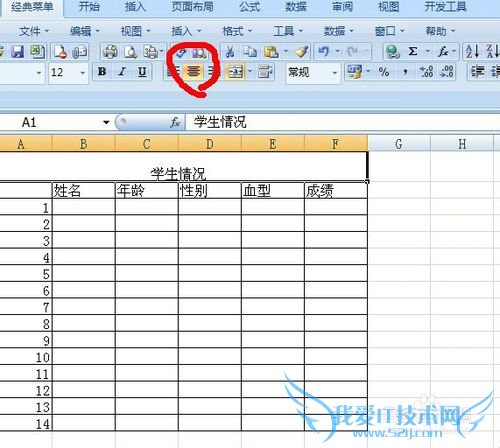500x448 pixels.
Task: Toggle the Wrap Text button
Action: (265, 72)
